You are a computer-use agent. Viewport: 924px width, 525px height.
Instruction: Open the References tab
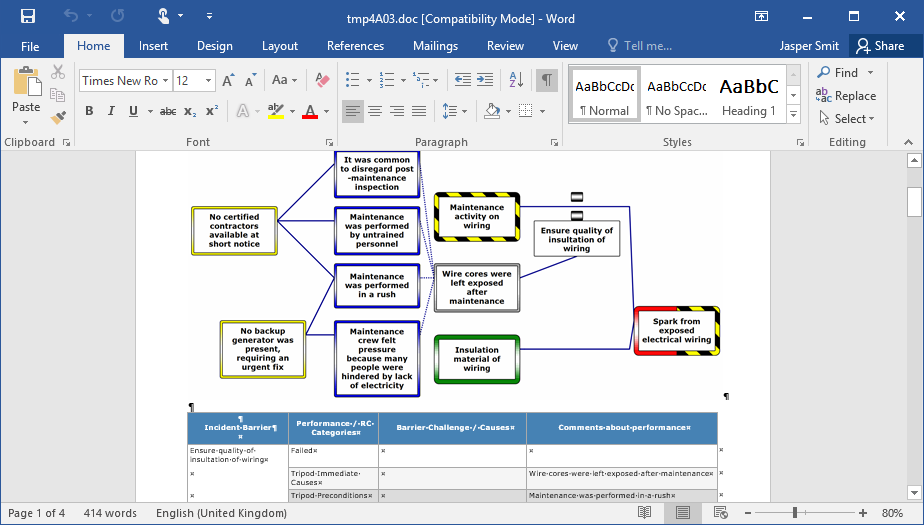tap(355, 46)
